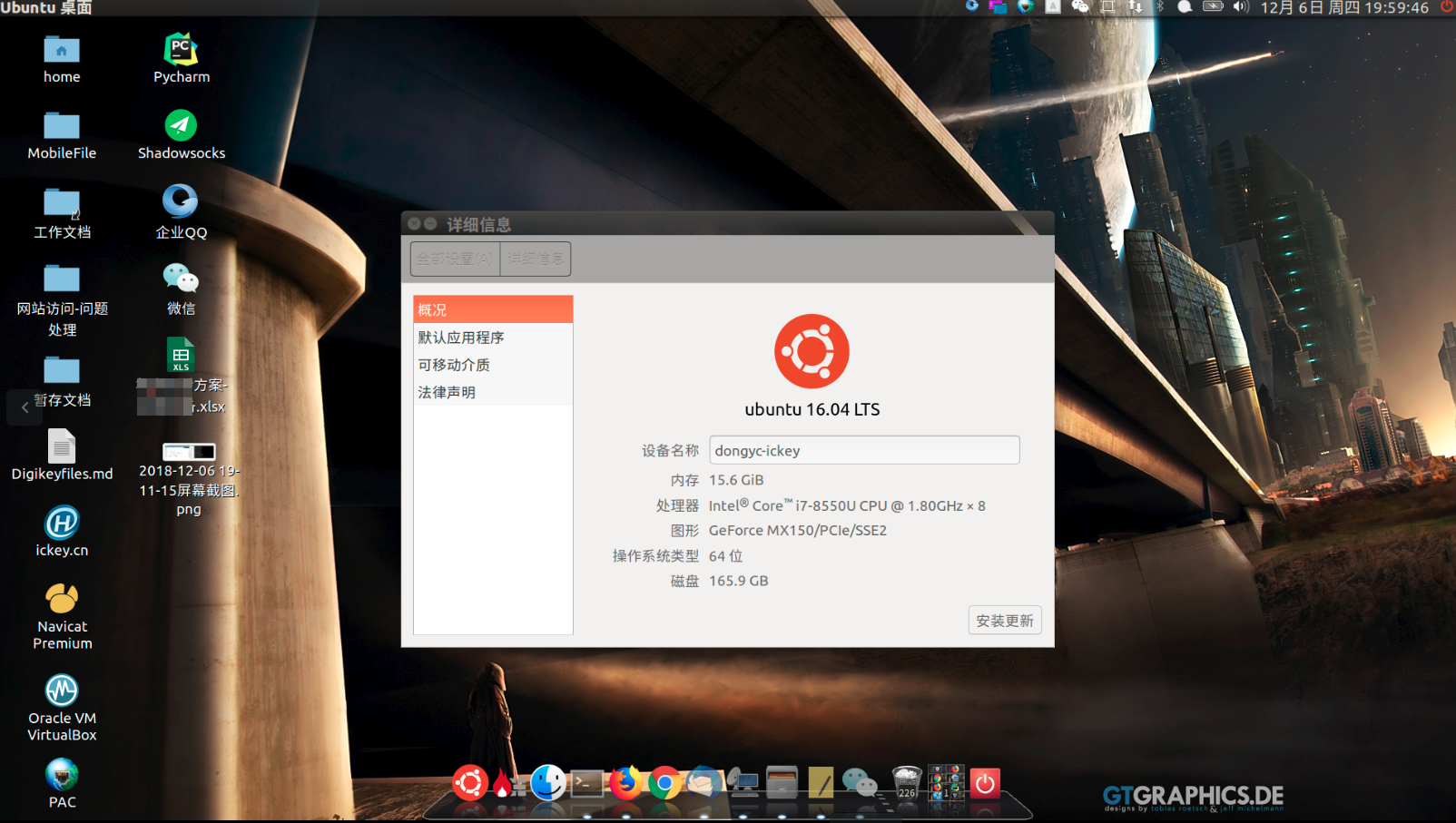Click the 安装更新 button
Screen dimensions: 1456x823
coord(1005,621)
